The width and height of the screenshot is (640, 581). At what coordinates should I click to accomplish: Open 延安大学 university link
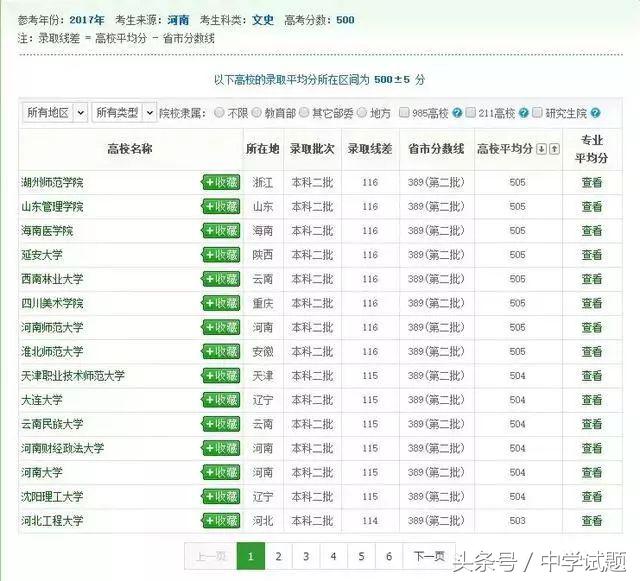pos(42,255)
